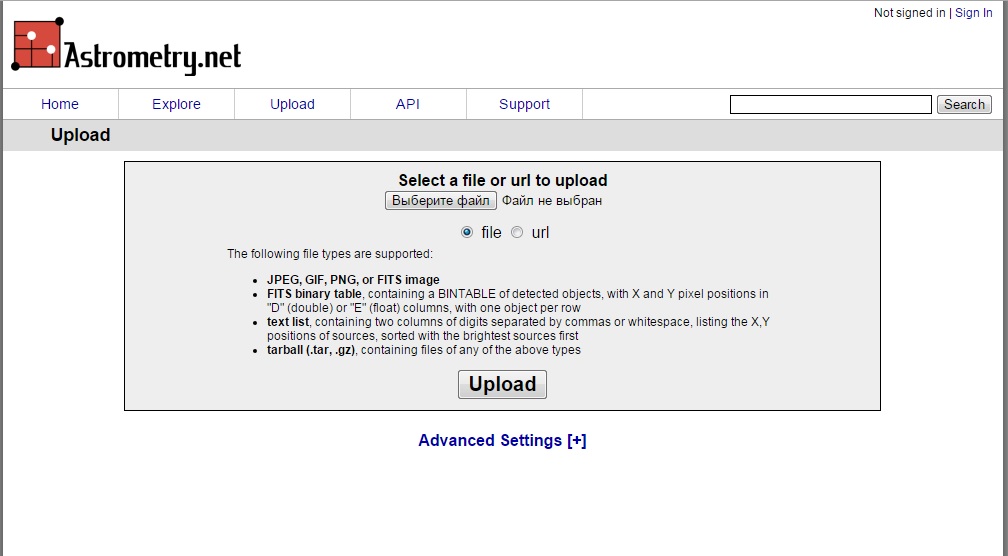1008x556 pixels.
Task: Expand Advanced Settings [+]
Action: point(502,440)
